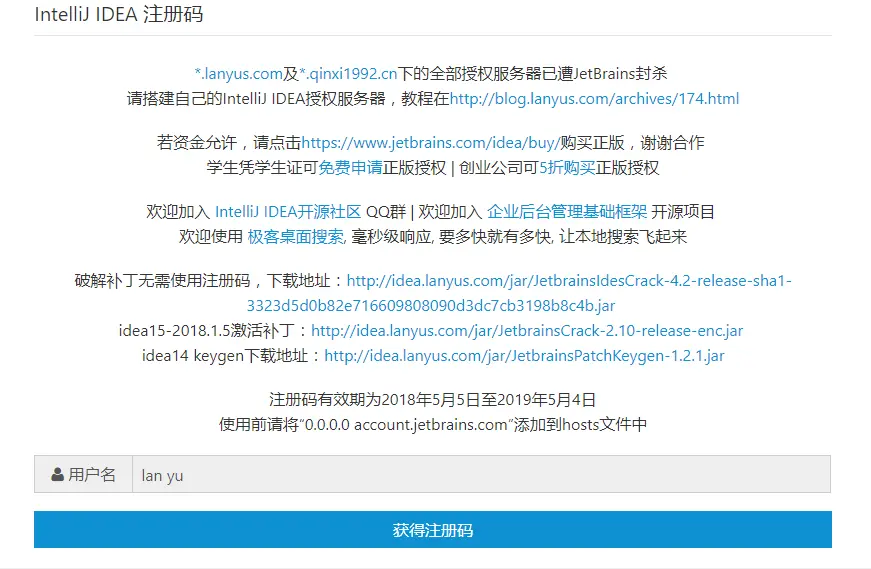Download JetbrainsPatchKeygen-1.2.1.jar link

pos(524,356)
